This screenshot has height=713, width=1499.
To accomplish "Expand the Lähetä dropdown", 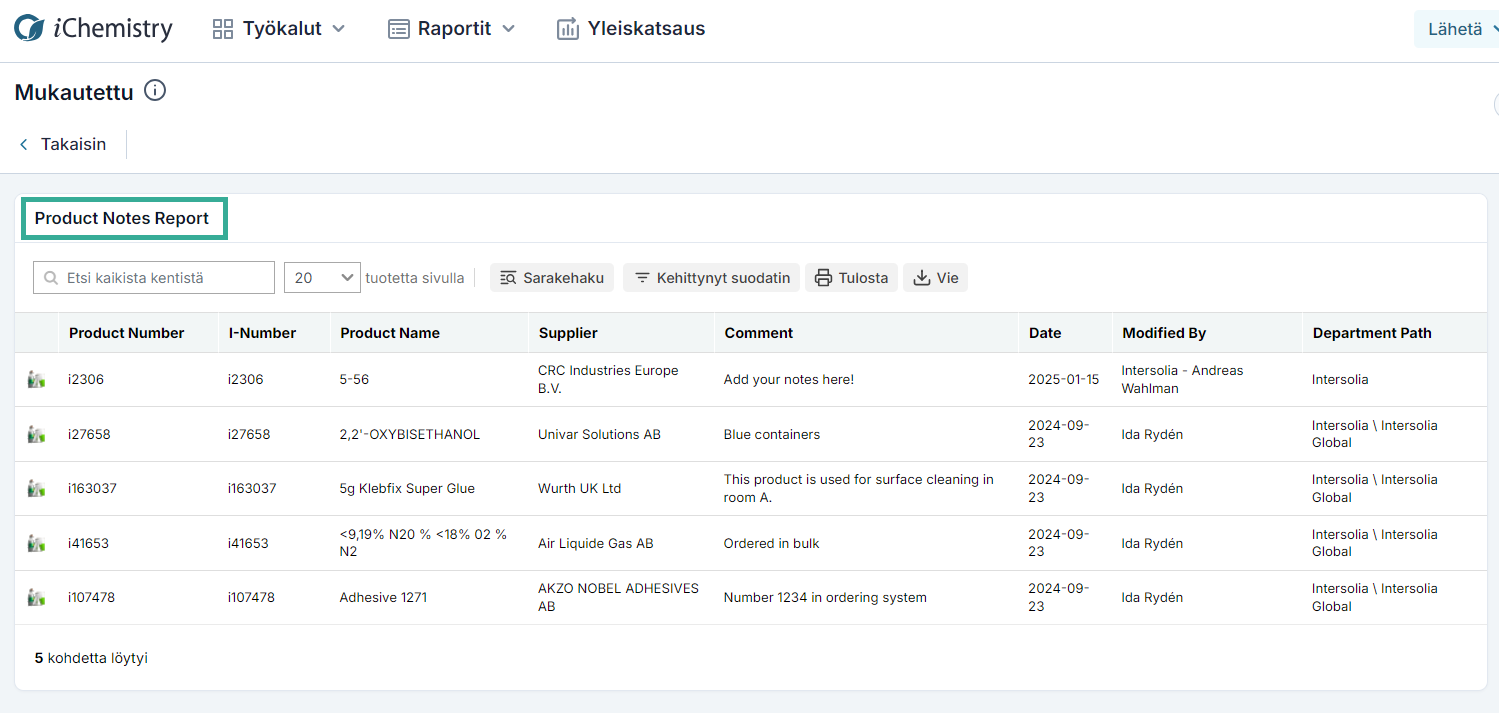I will point(1457,29).
